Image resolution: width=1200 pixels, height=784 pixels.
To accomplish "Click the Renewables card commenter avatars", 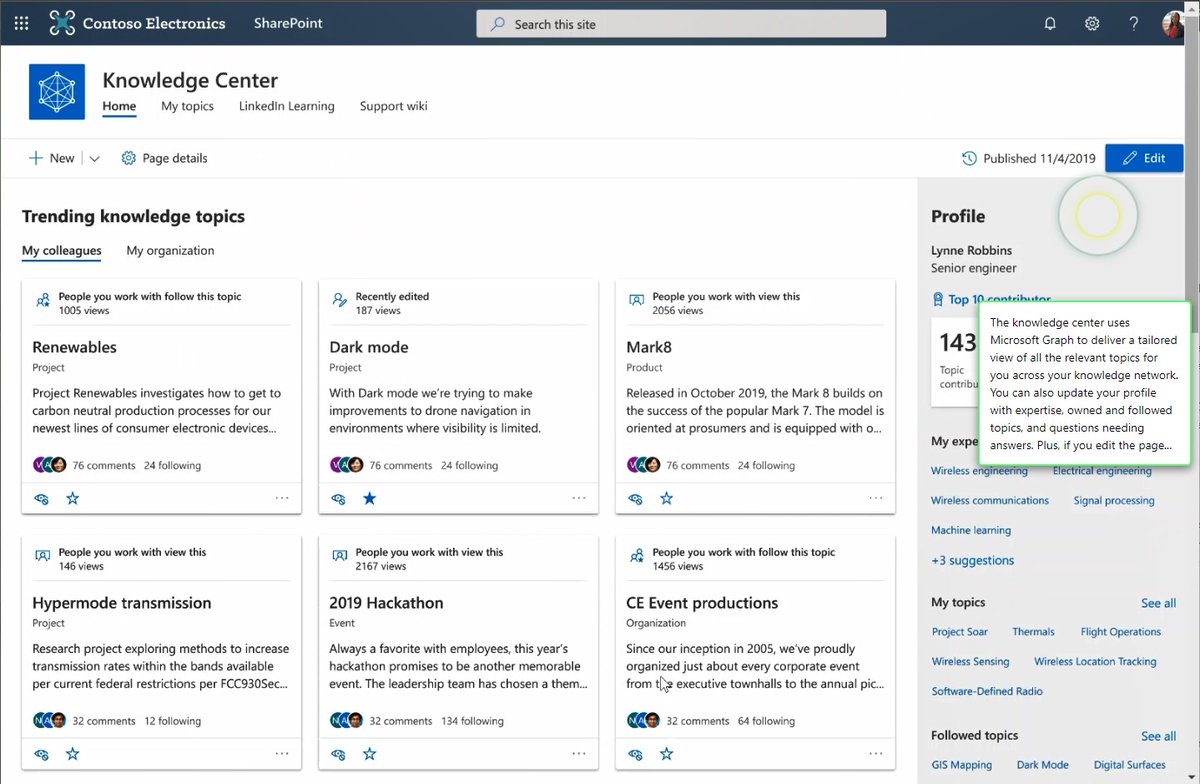I will pos(50,465).
